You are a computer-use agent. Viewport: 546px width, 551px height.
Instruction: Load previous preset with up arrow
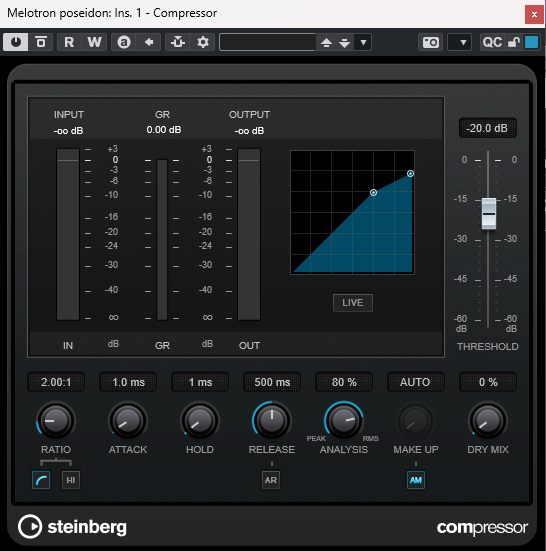[326, 43]
